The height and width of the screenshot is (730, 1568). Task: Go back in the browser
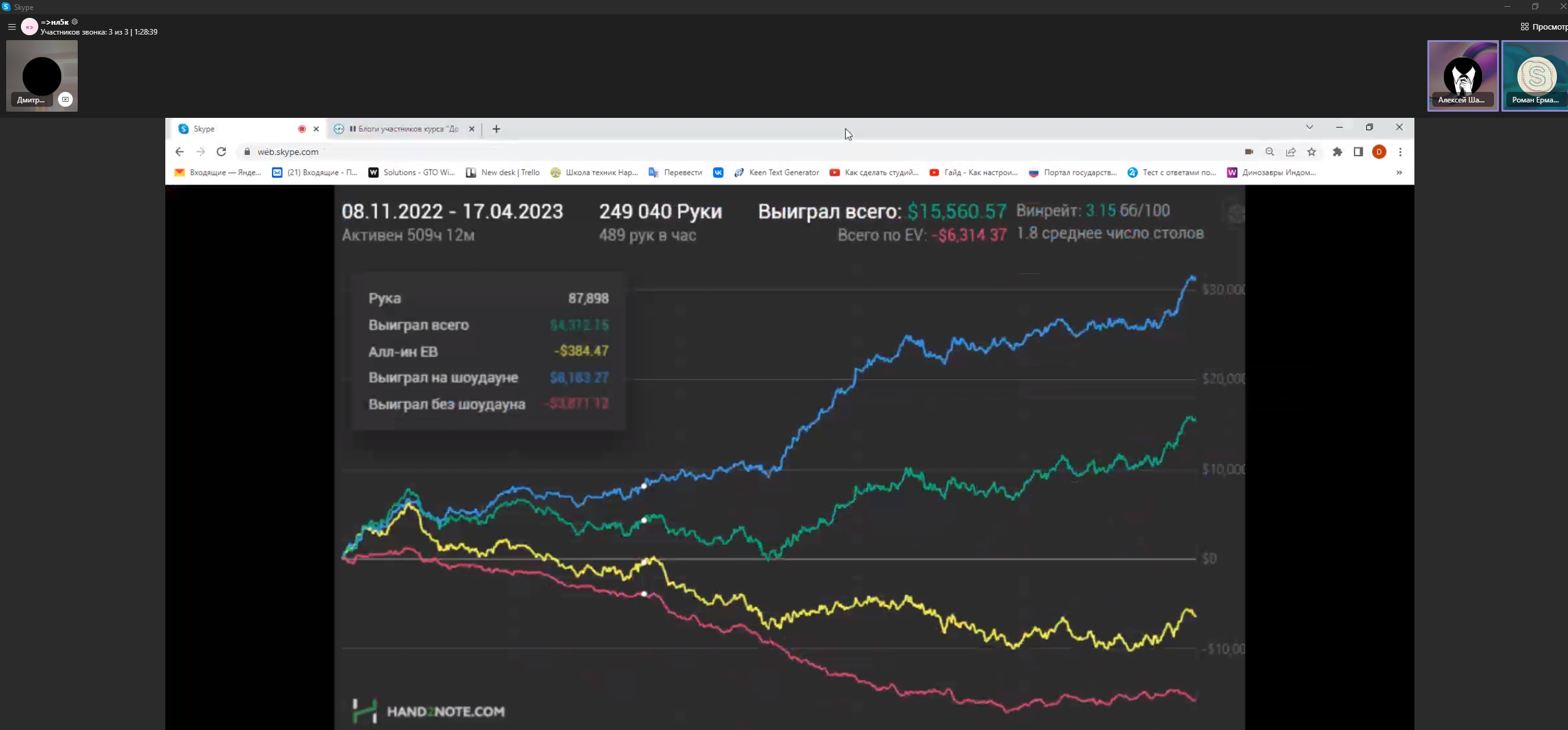pyautogui.click(x=179, y=152)
